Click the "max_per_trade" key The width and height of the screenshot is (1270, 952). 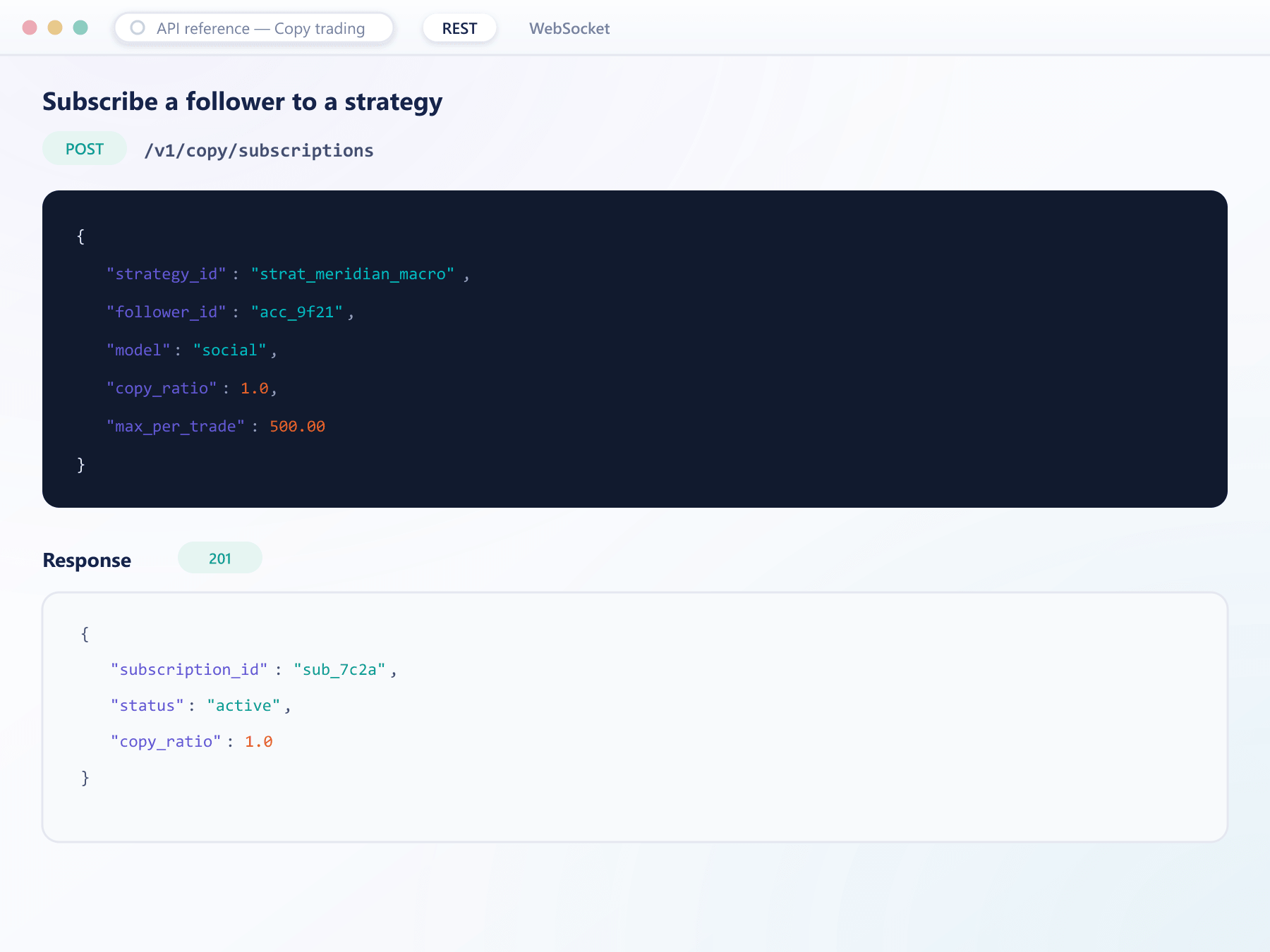(x=176, y=426)
